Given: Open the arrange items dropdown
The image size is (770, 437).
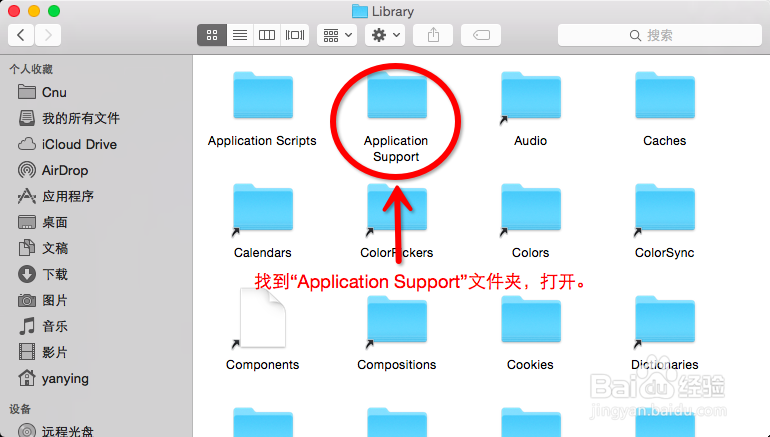Looking at the screenshot, I should point(337,35).
